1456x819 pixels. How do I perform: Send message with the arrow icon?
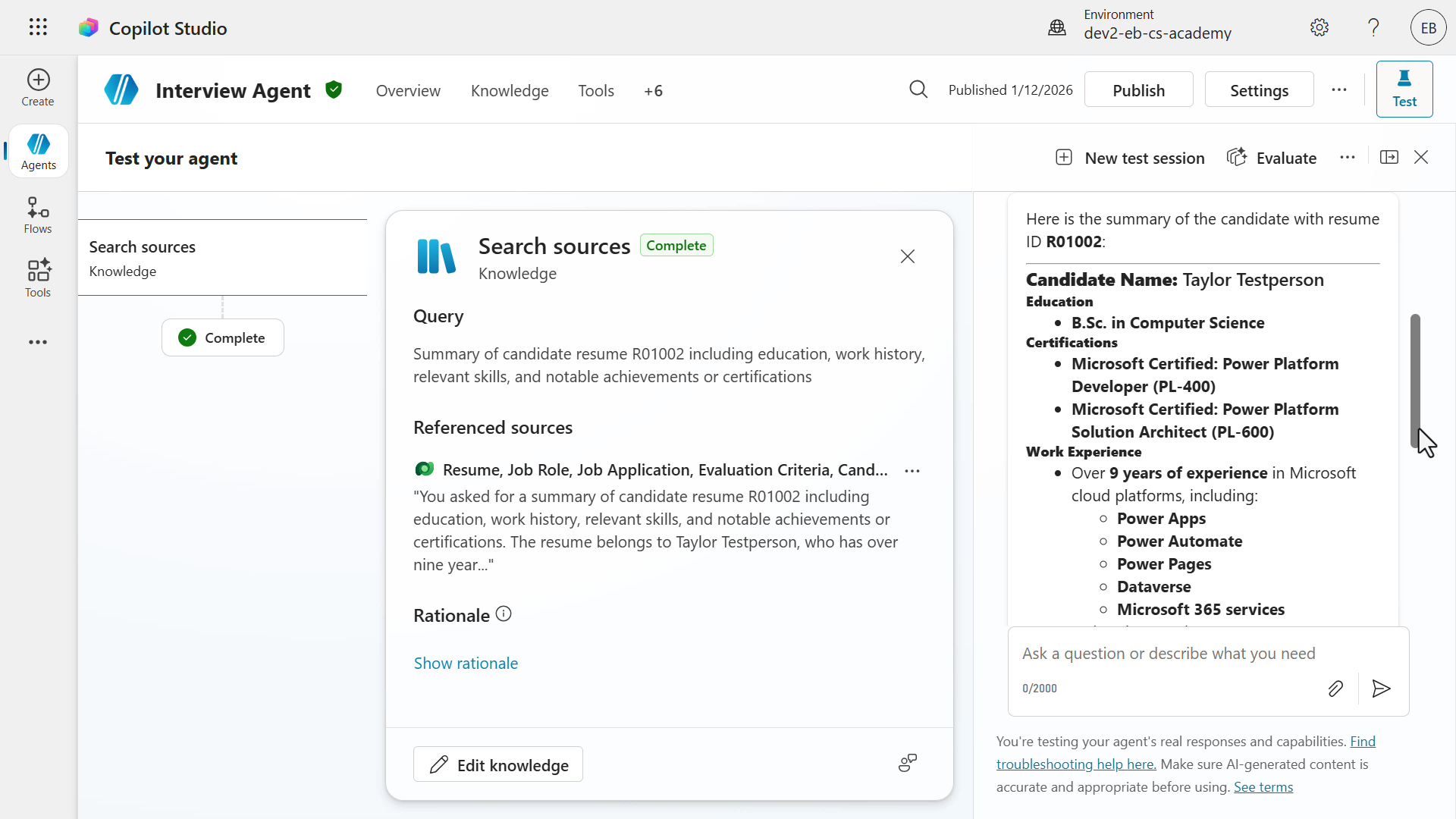click(x=1381, y=689)
